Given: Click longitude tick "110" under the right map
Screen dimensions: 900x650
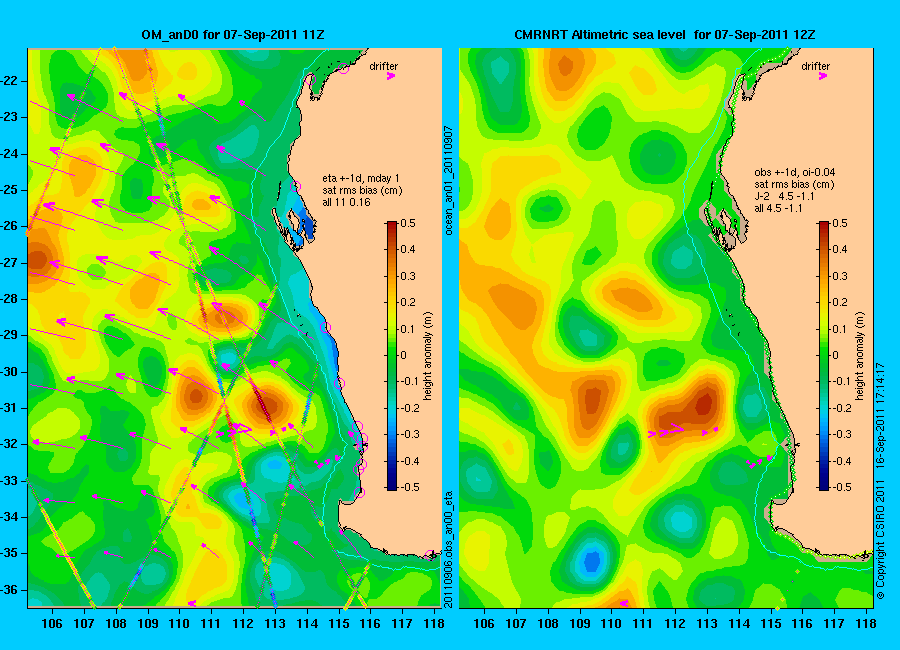Looking at the screenshot, I should (611, 624).
